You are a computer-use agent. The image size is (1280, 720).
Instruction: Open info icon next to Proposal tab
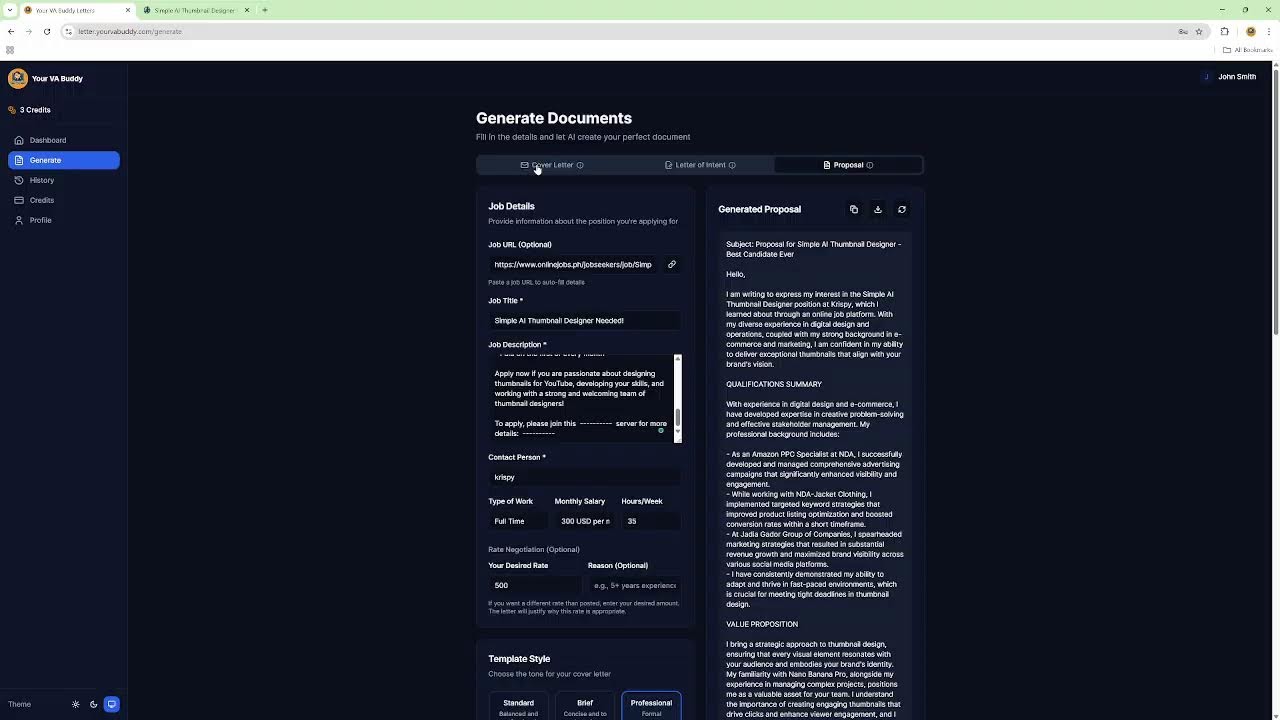coord(870,165)
